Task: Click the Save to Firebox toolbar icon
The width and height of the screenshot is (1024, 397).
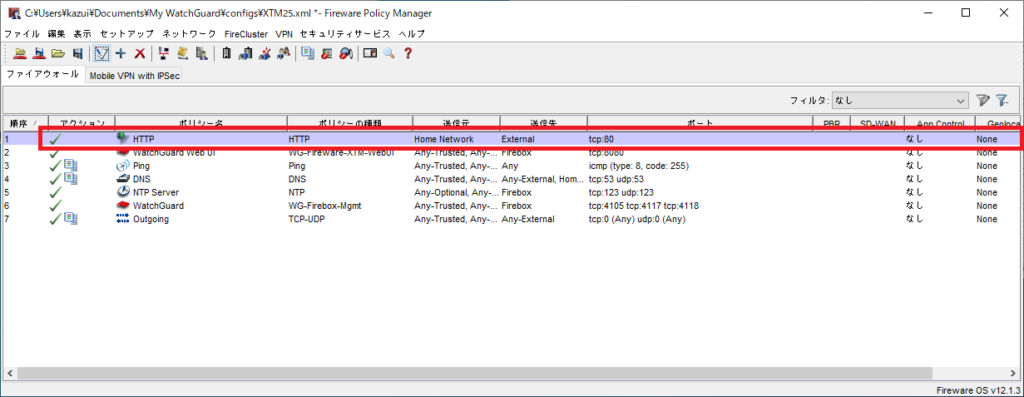Action: coord(39,54)
